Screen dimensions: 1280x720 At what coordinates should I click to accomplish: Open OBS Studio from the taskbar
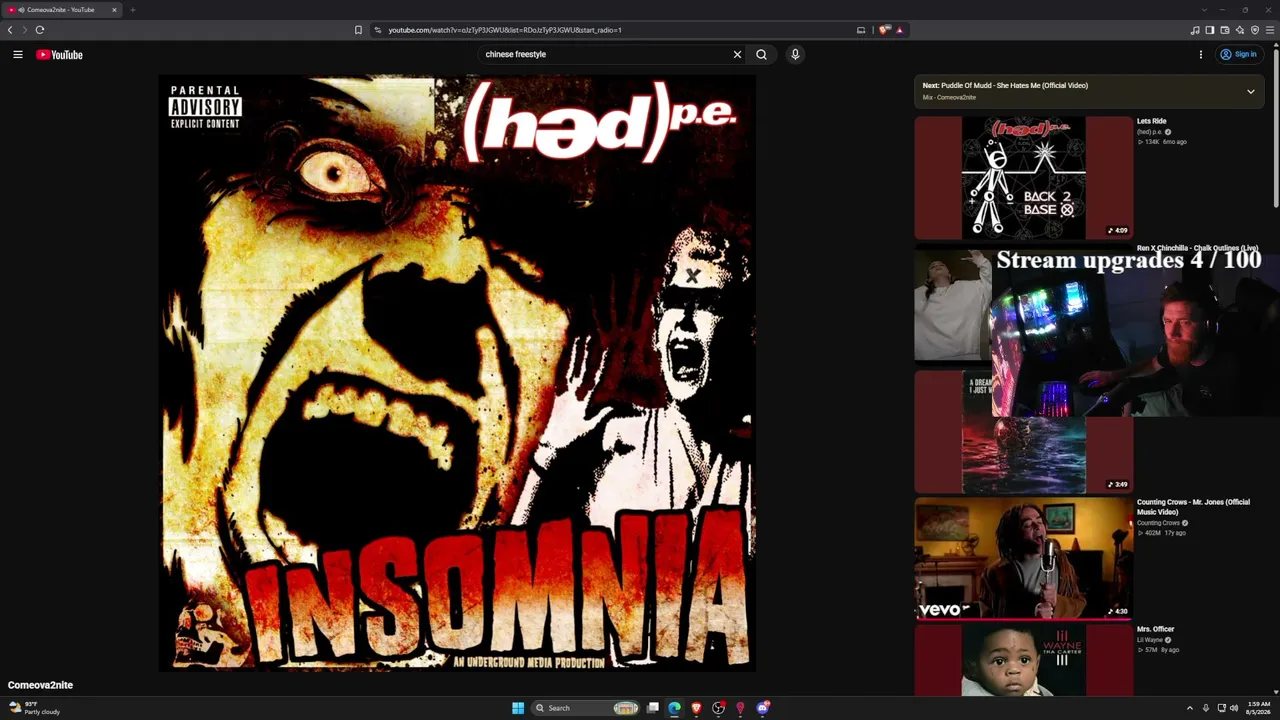718,708
